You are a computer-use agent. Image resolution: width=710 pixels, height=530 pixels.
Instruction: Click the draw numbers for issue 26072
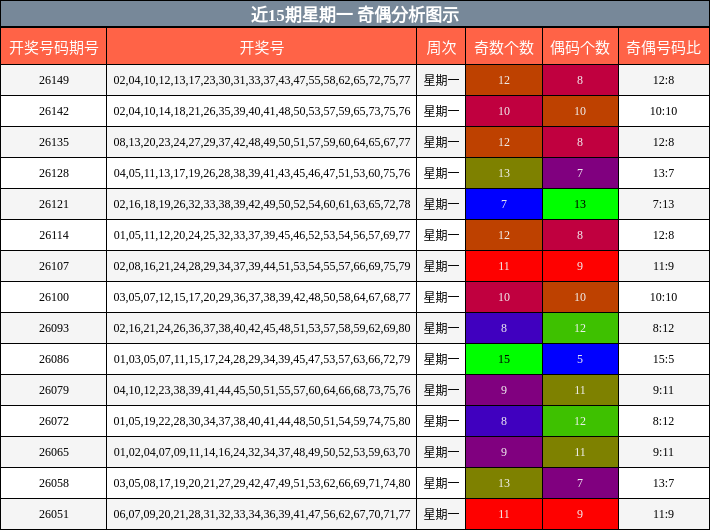tap(262, 421)
